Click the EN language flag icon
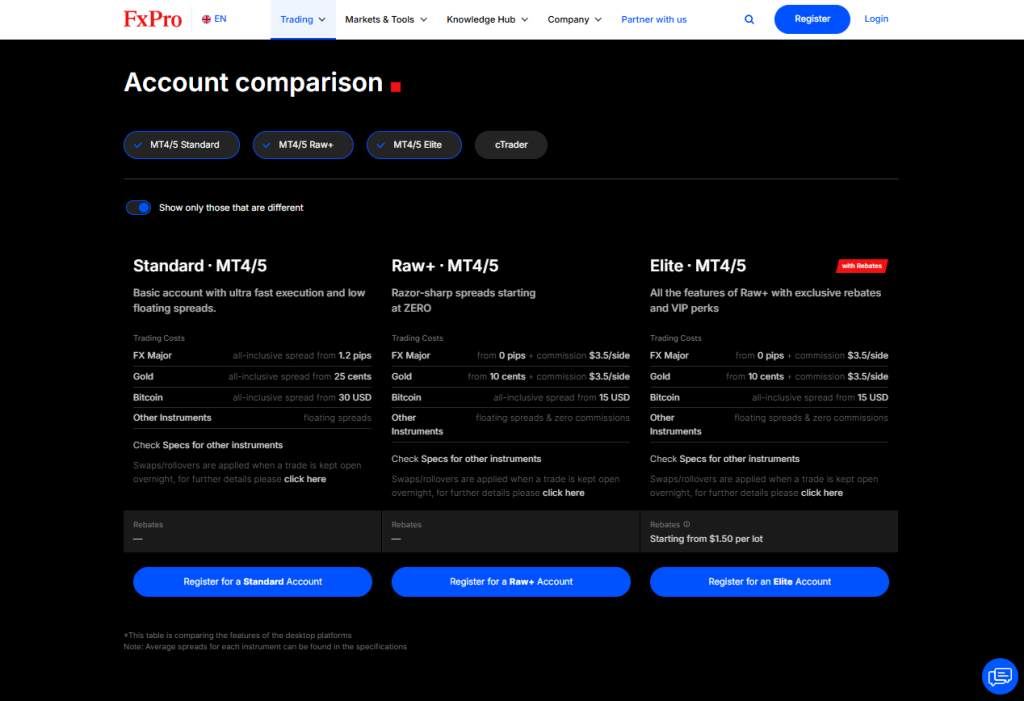1024x701 pixels. [207, 18]
